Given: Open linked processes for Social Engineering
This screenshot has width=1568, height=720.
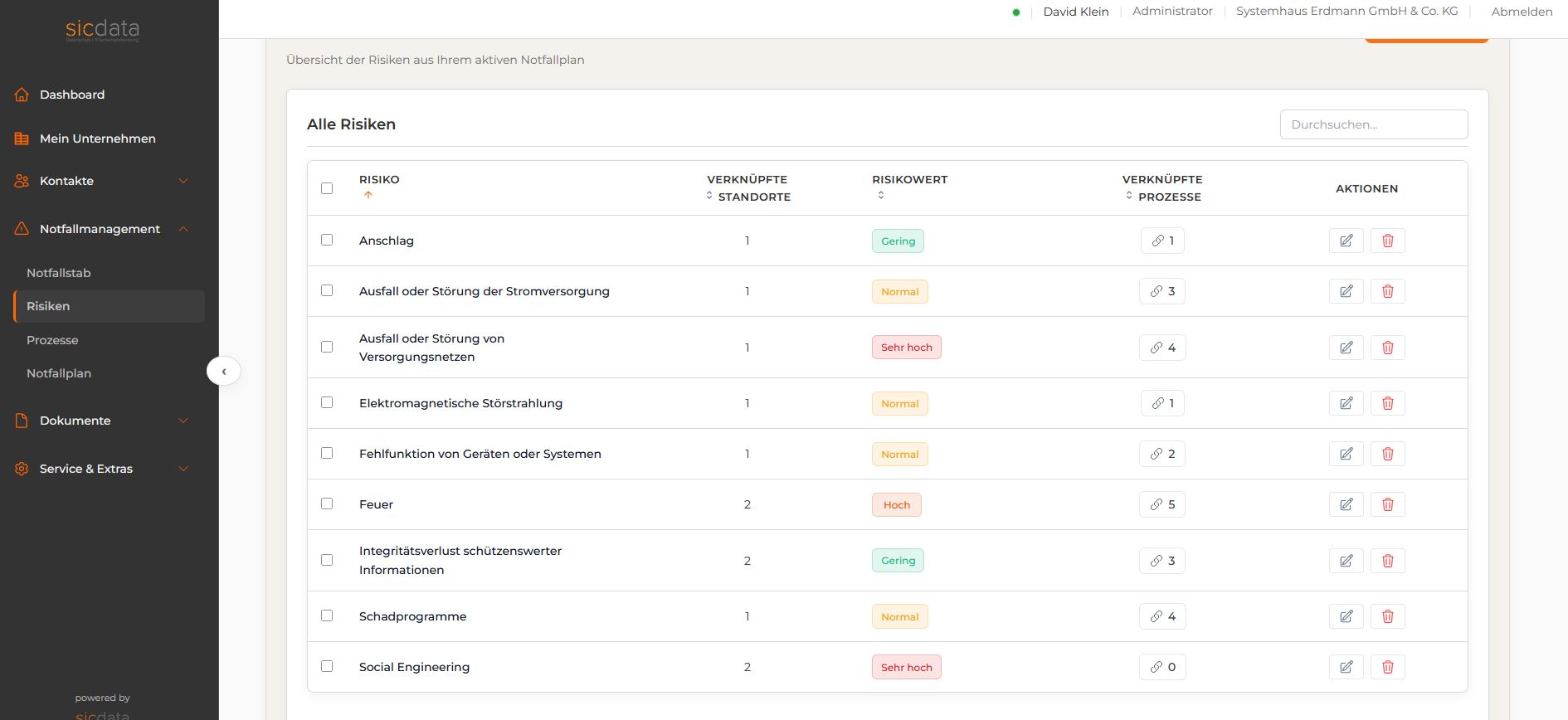Looking at the screenshot, I should (x=1162, y=667).
